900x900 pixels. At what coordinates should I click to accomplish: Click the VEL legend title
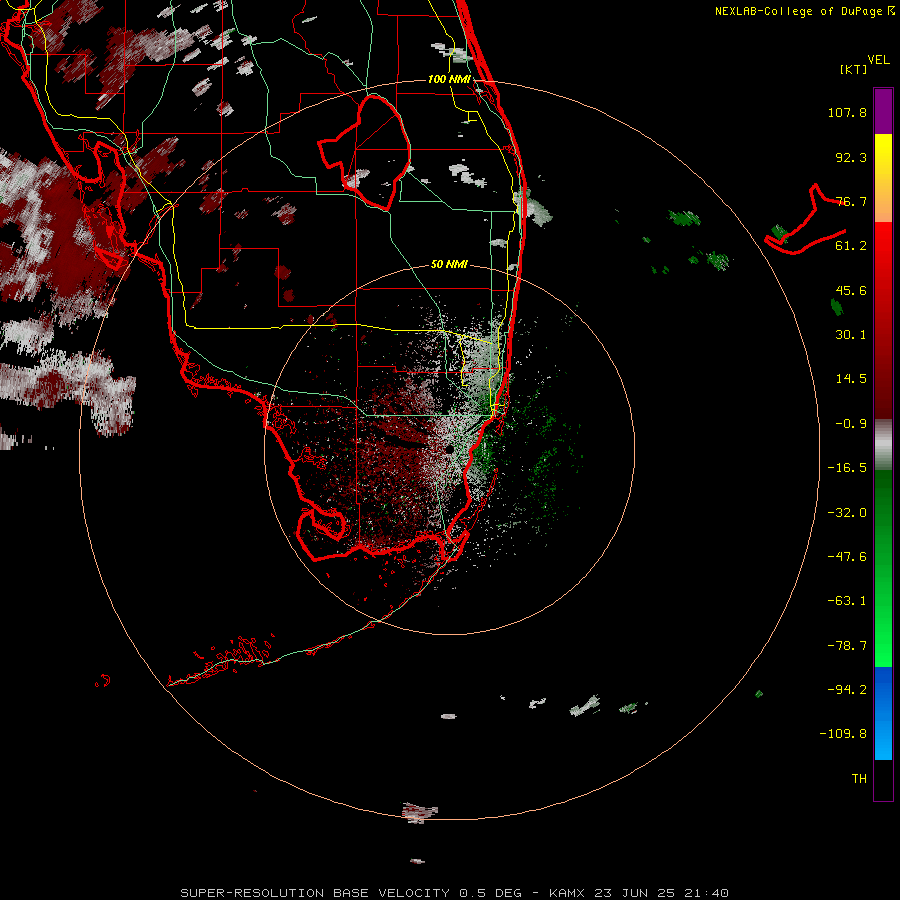[878, 60]
